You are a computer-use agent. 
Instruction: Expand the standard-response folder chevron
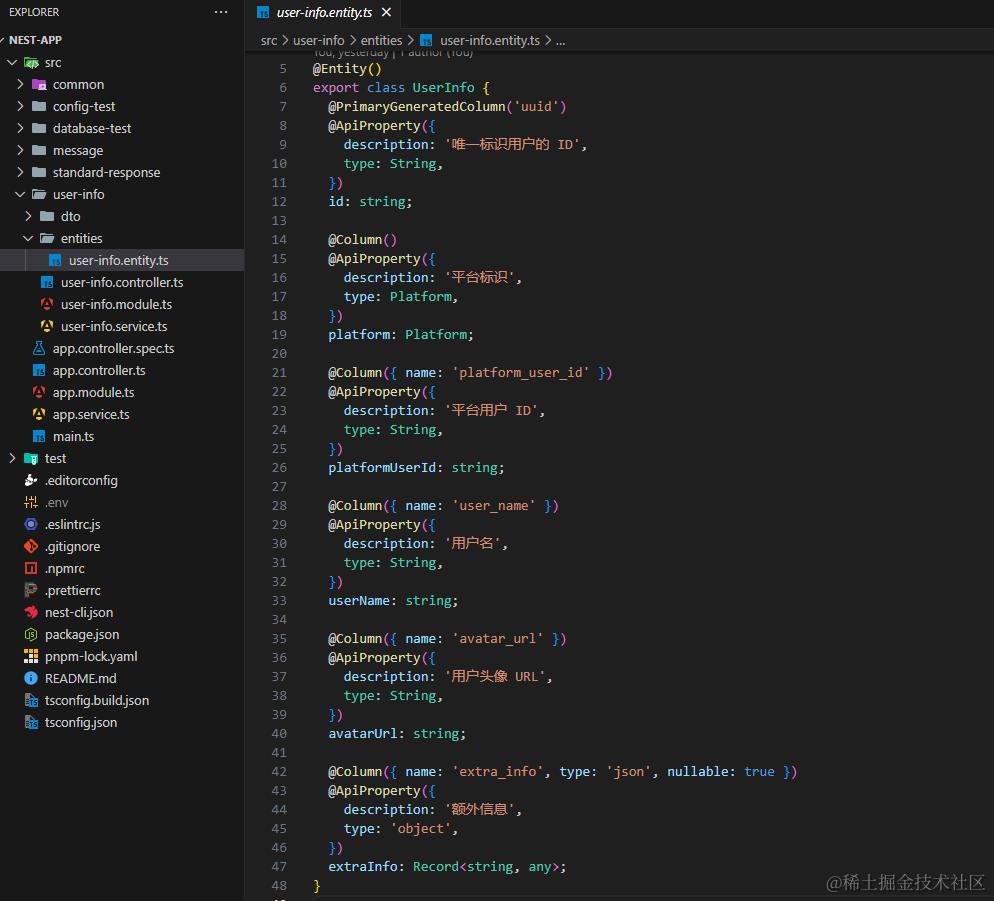tap(20, 172)
